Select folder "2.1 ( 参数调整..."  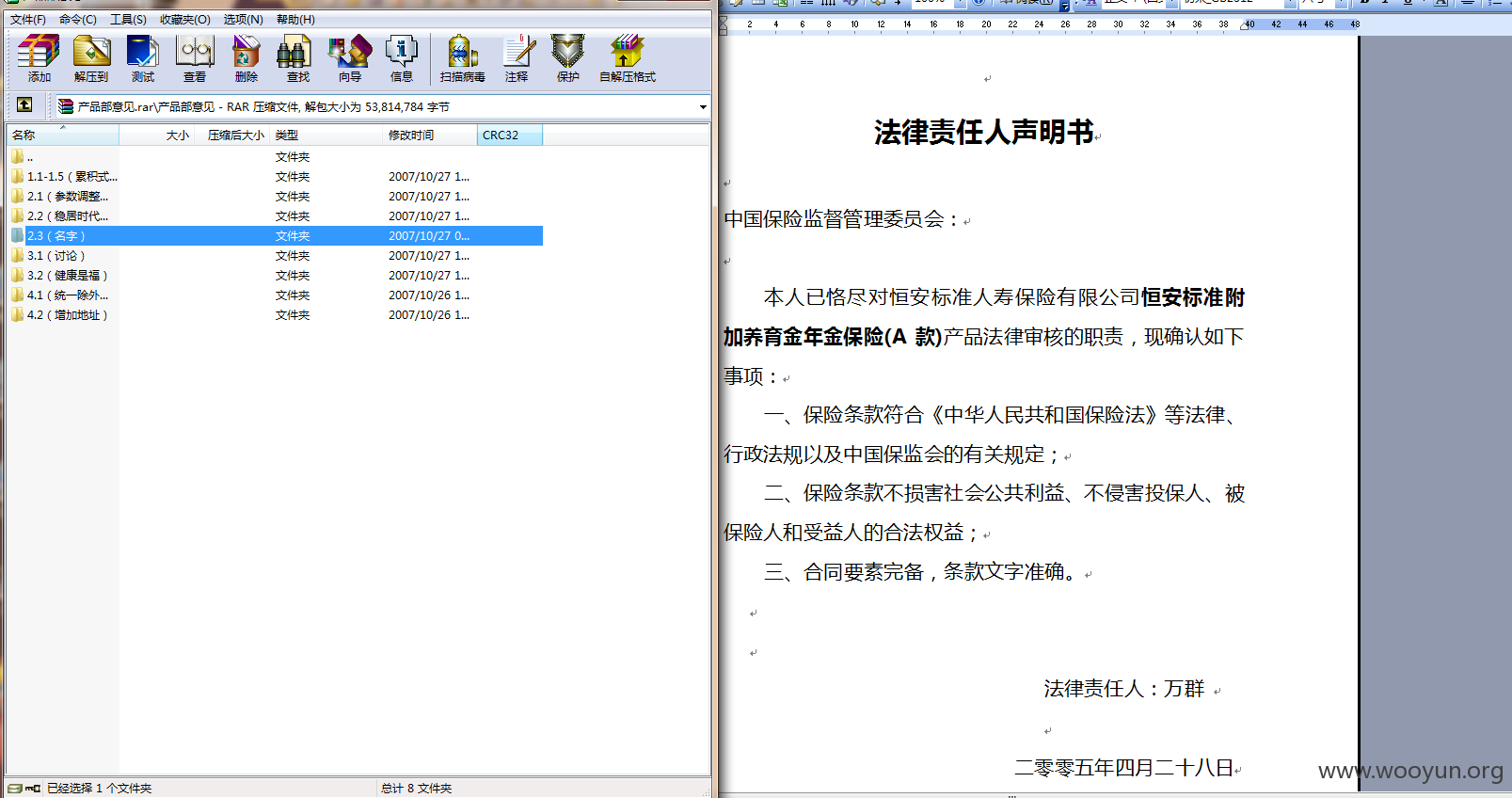(x=276, y=197)
